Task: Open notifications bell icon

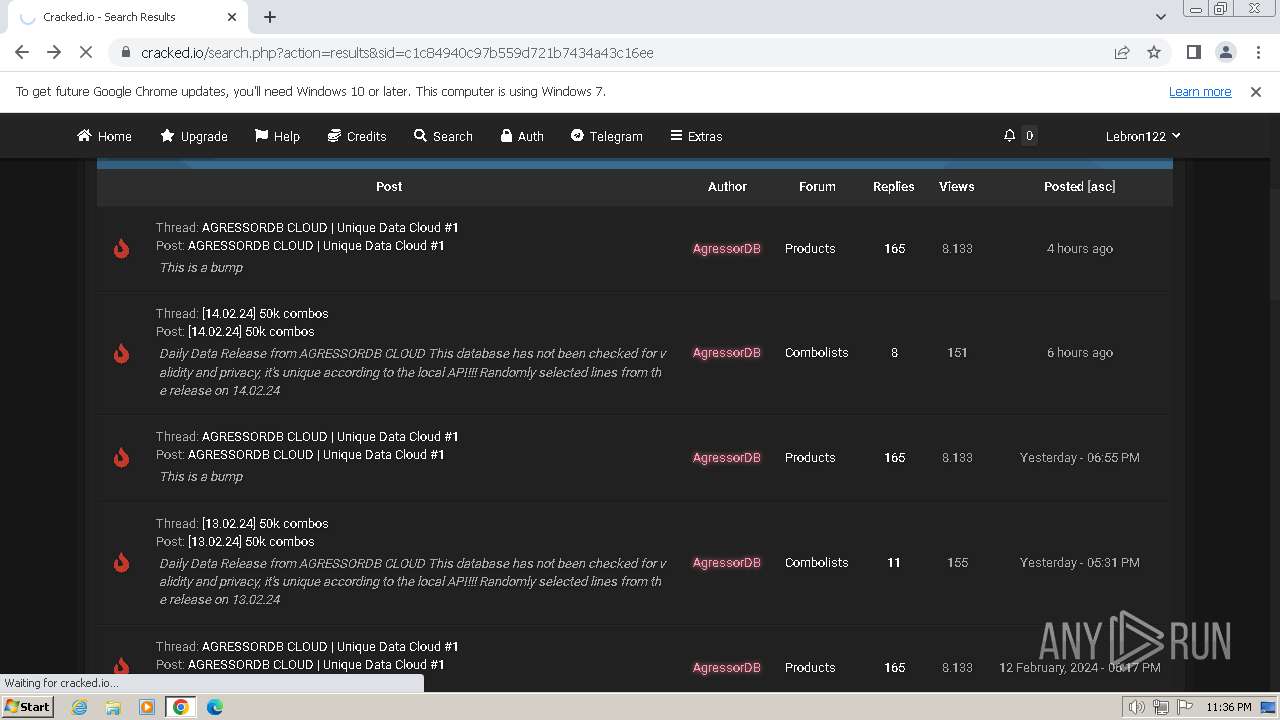Action: click(1010, 136)
